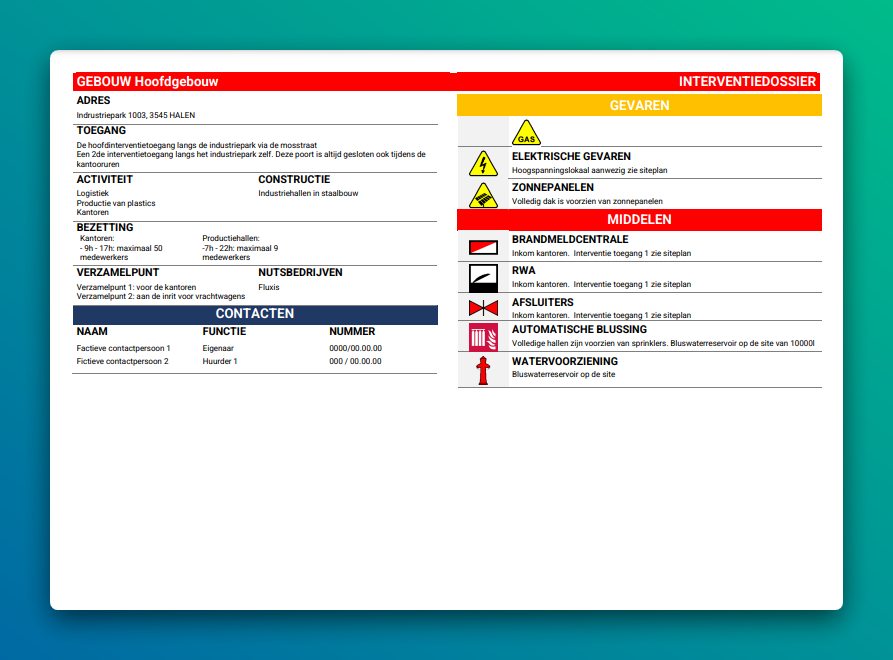The height and width of the screenshot is (660, 893).
Task: Click the ELEKTRISCHE GEVAREN heading
Action: (571, 157)
